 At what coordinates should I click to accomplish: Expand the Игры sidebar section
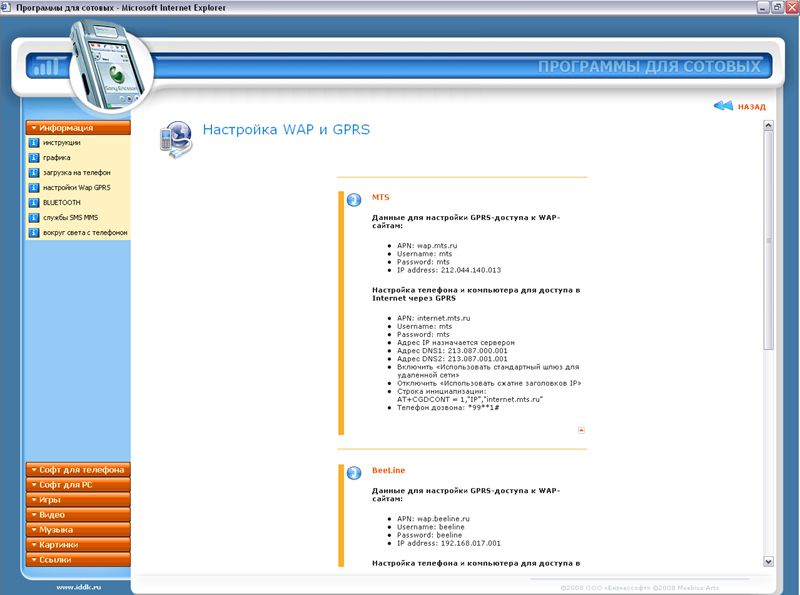[x=78, y=500]
